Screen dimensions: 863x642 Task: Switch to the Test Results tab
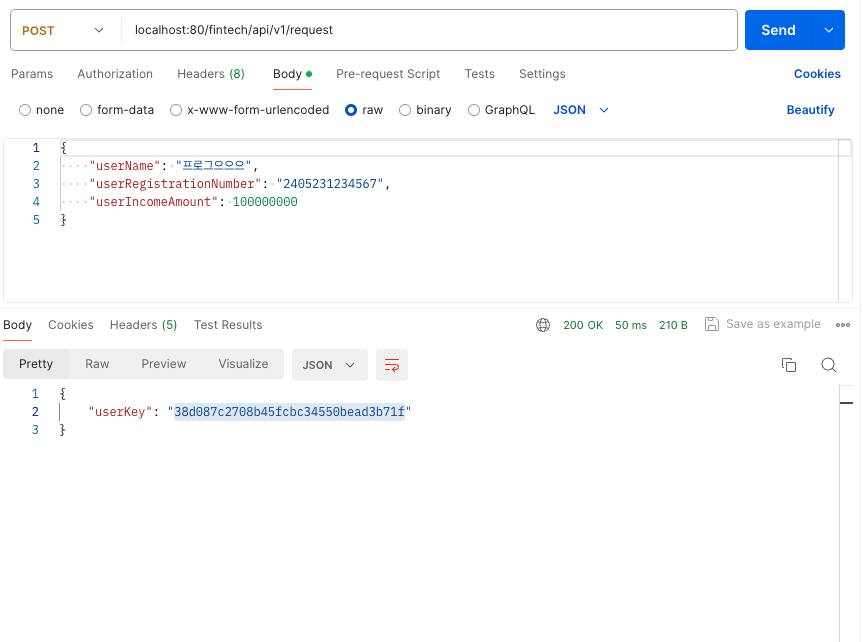point(228,325)
